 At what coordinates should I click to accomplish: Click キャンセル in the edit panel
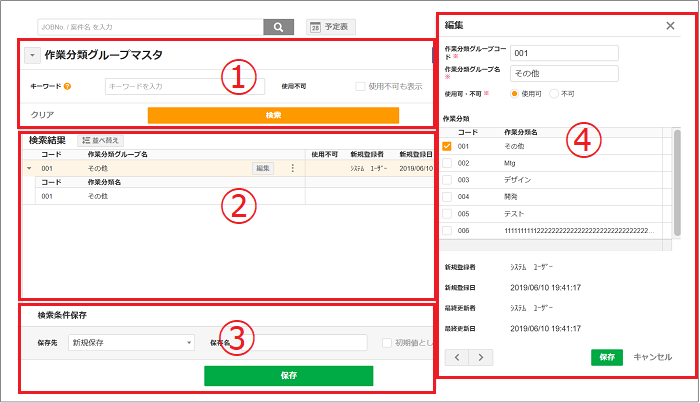[x=652, y=356]
